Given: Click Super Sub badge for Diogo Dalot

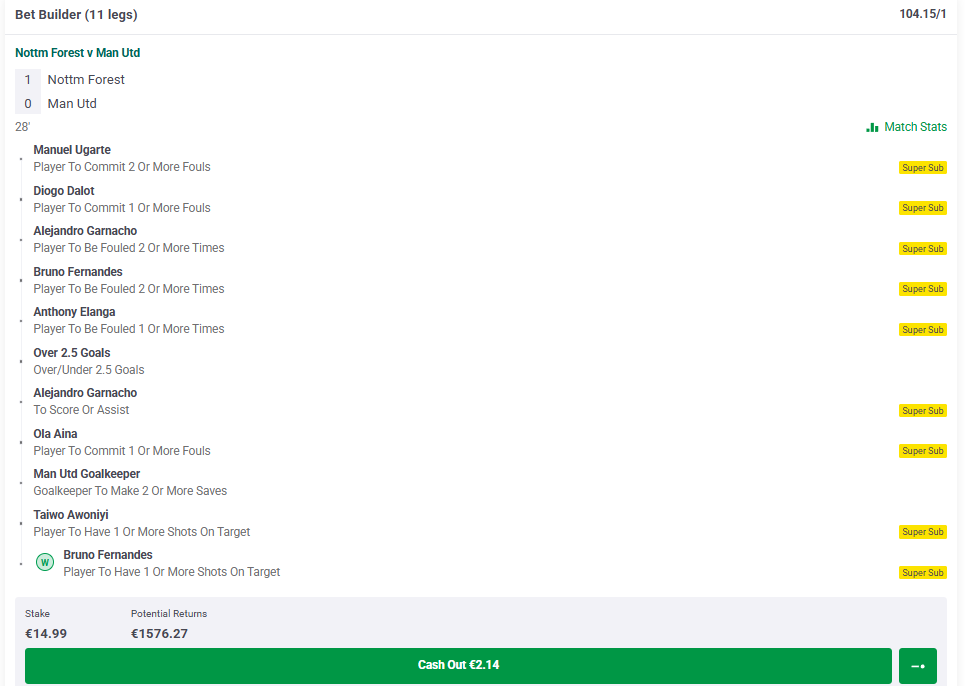Looking at the screenshot, I should pyautogui.click(x=922, y=208).
